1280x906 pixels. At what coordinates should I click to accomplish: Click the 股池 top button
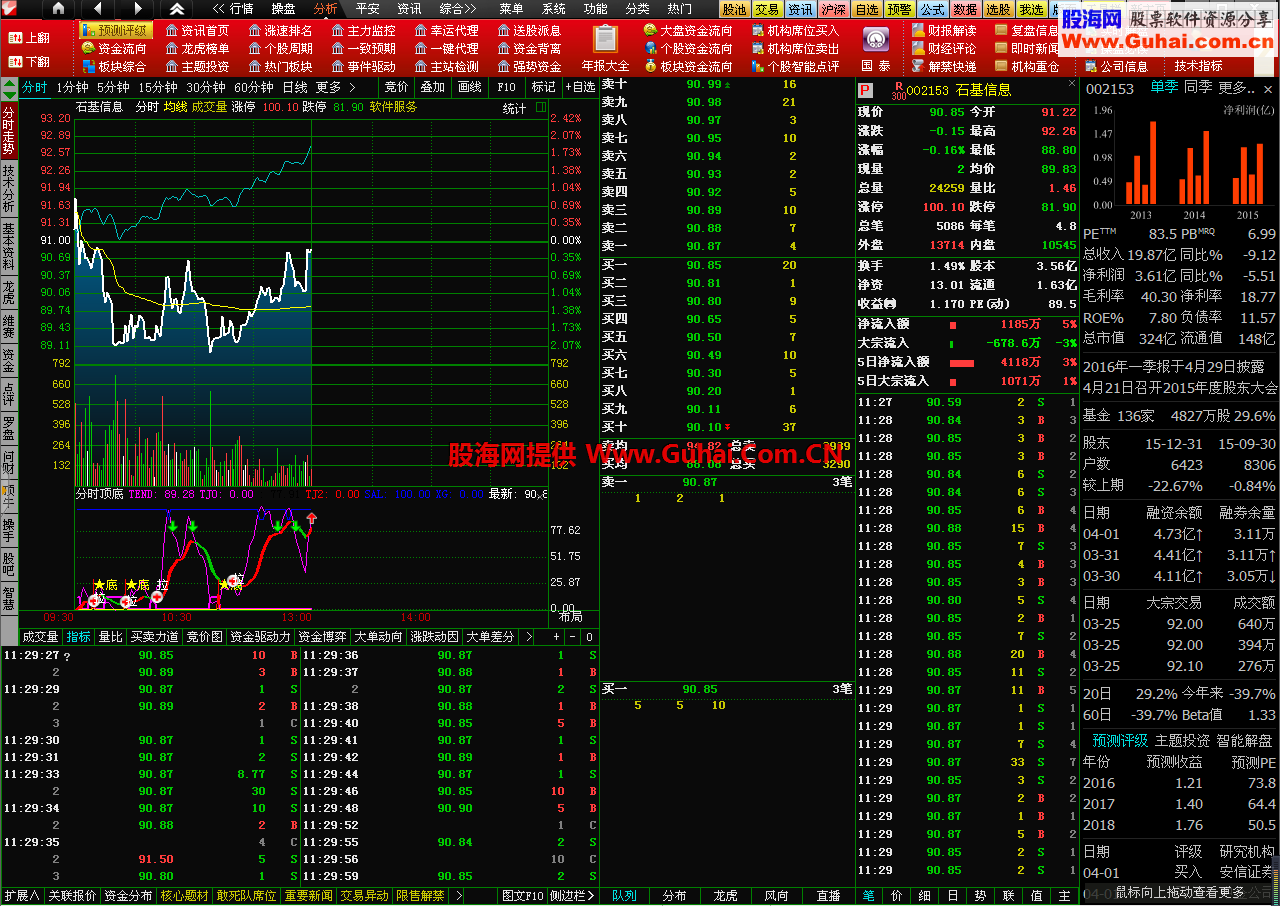click(734, 9)
